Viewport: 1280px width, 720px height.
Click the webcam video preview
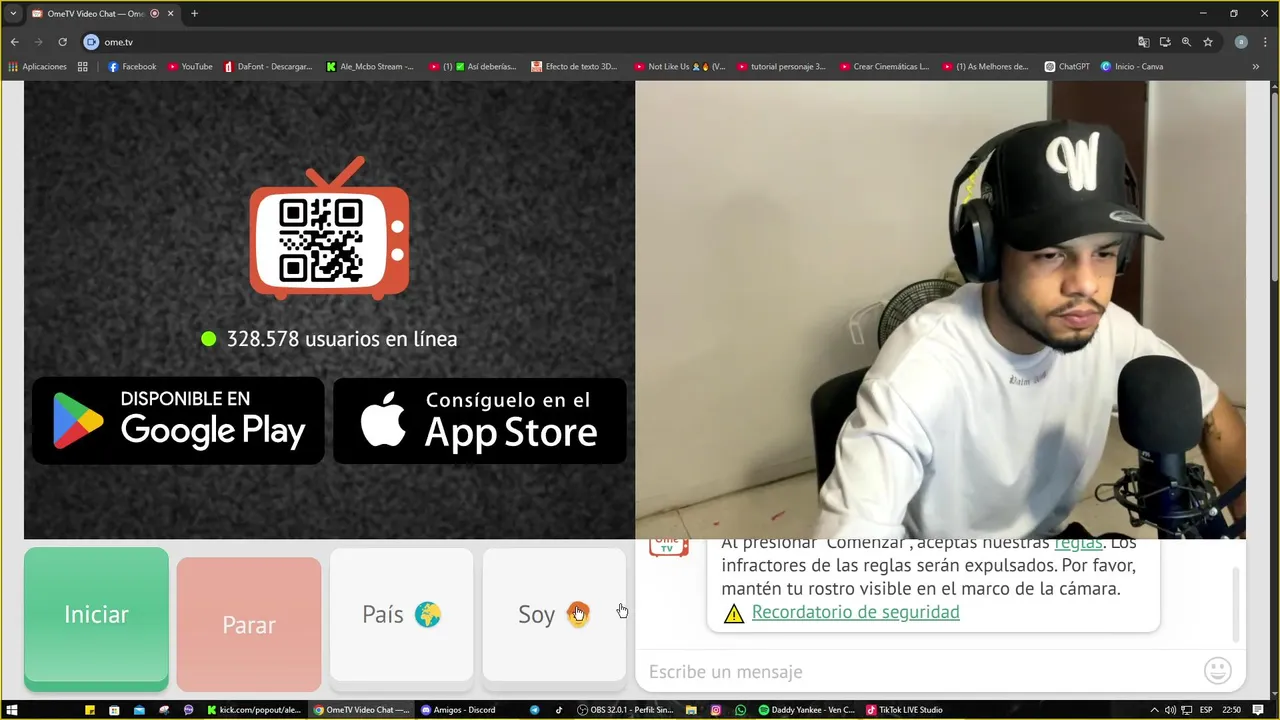[x=940, y=309]
